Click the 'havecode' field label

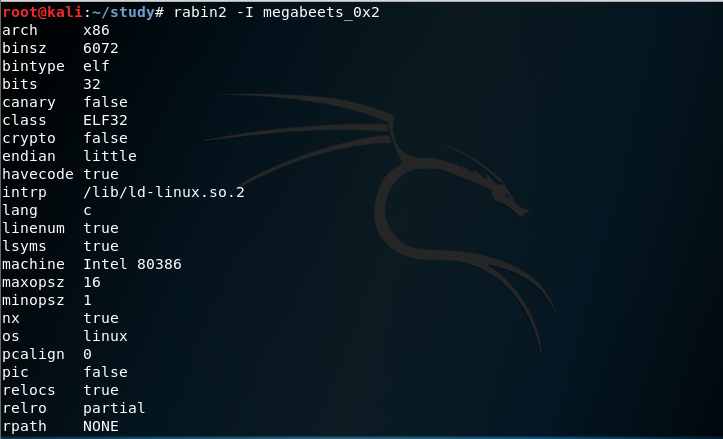coord(38,174)
